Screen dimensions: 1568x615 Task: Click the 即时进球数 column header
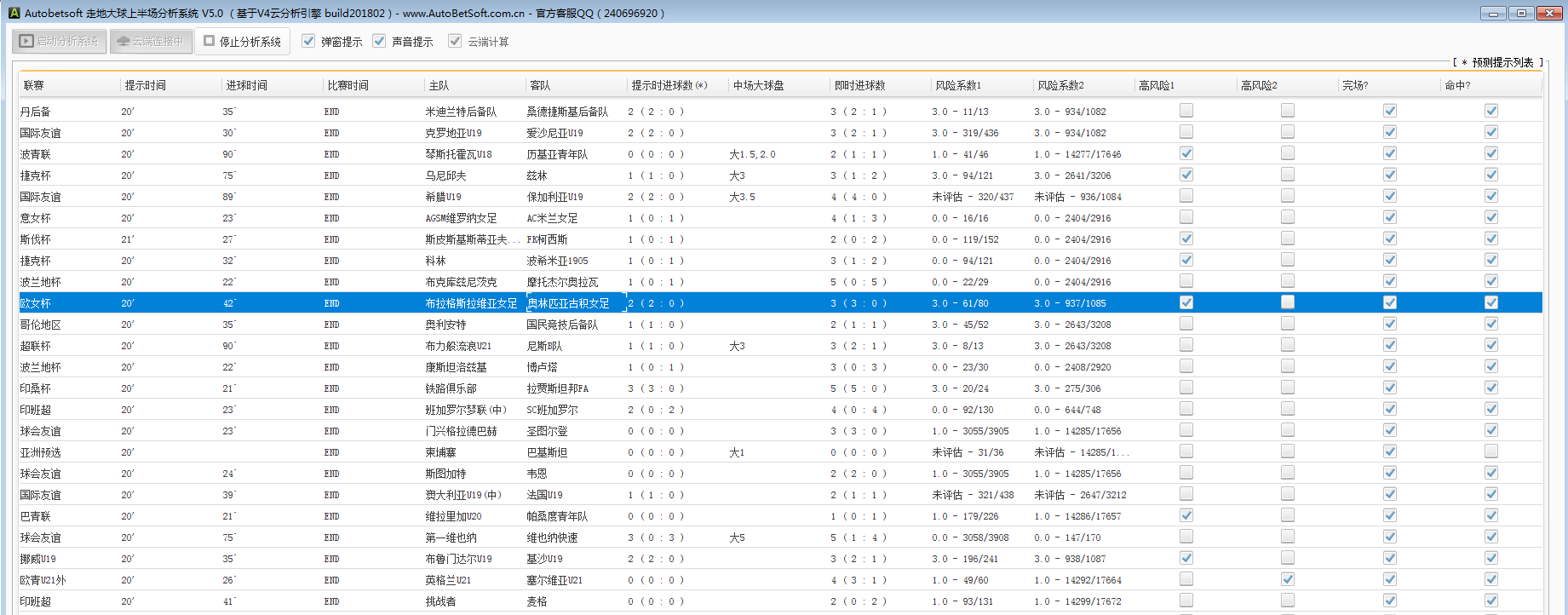(x=859, y=85)
